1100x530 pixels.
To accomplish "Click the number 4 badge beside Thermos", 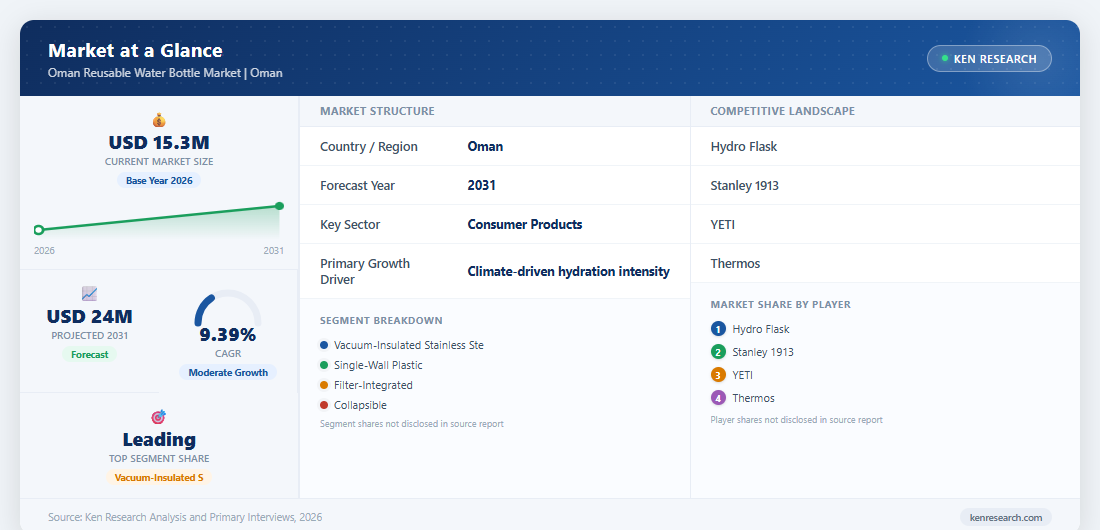I will (718, 398).
